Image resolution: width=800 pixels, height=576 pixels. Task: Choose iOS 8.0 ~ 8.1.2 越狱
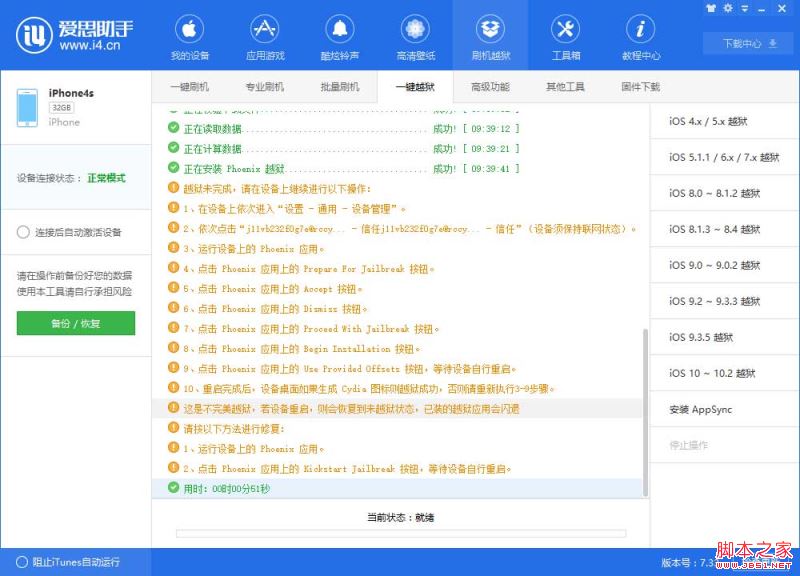(x=724, y=193)
